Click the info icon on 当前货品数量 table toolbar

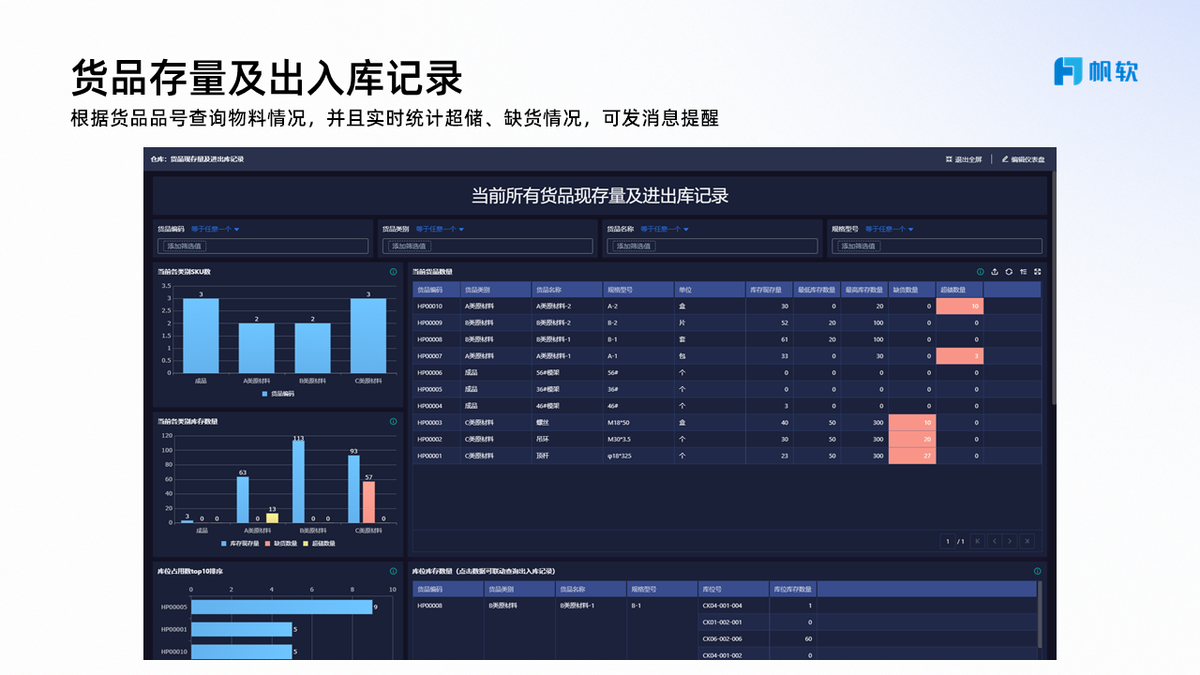(980, 272)
